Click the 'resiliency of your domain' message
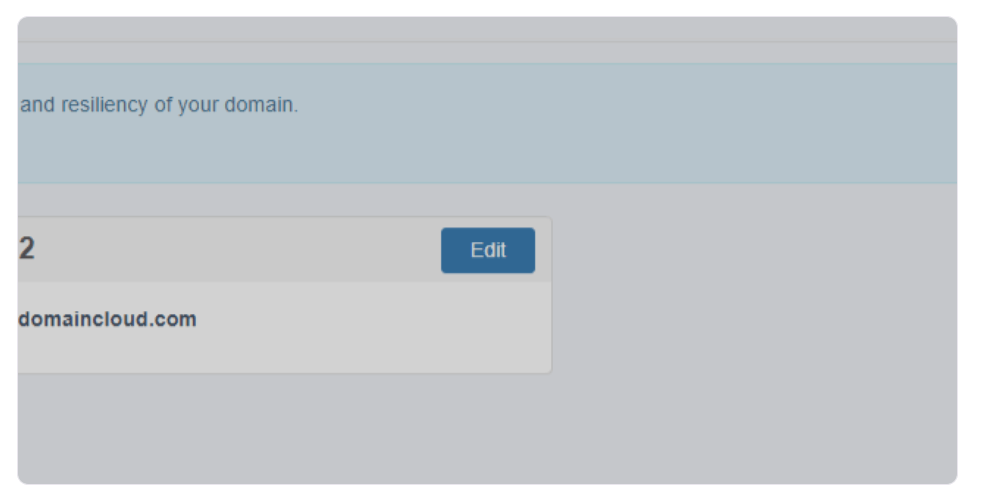 [x=159, y=105]
